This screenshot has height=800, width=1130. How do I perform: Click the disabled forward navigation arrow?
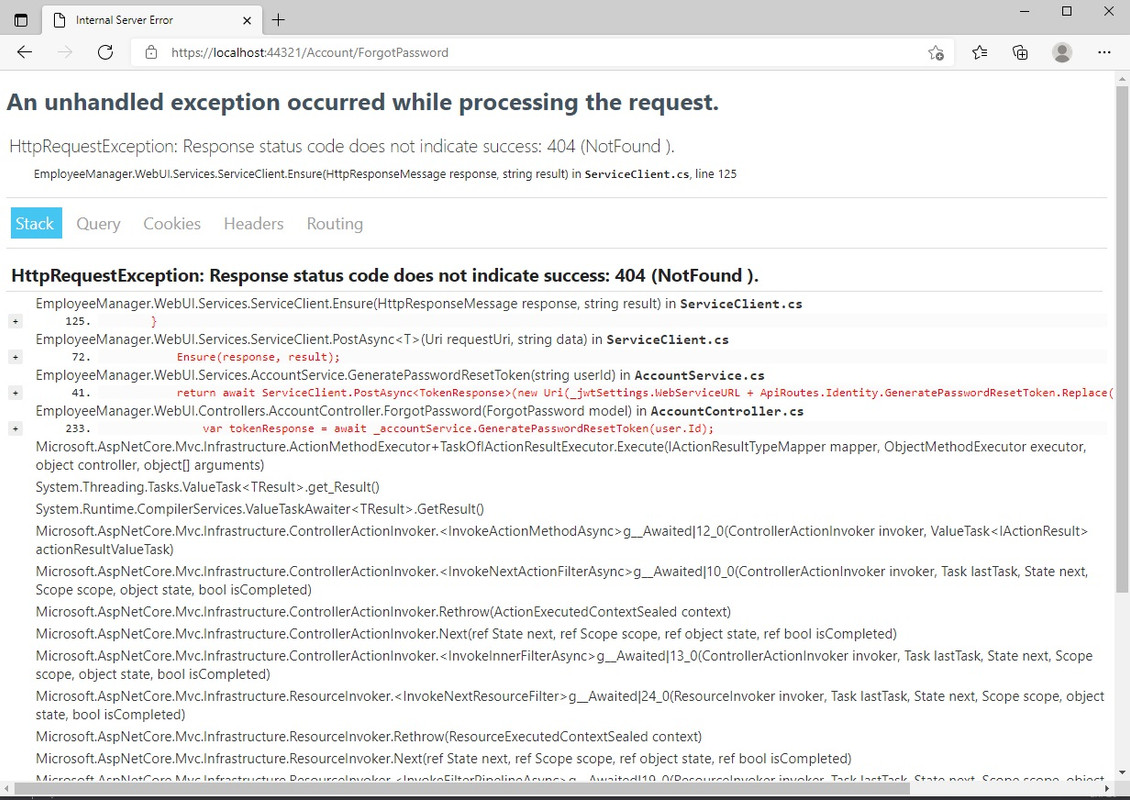[x=65, y=52]
